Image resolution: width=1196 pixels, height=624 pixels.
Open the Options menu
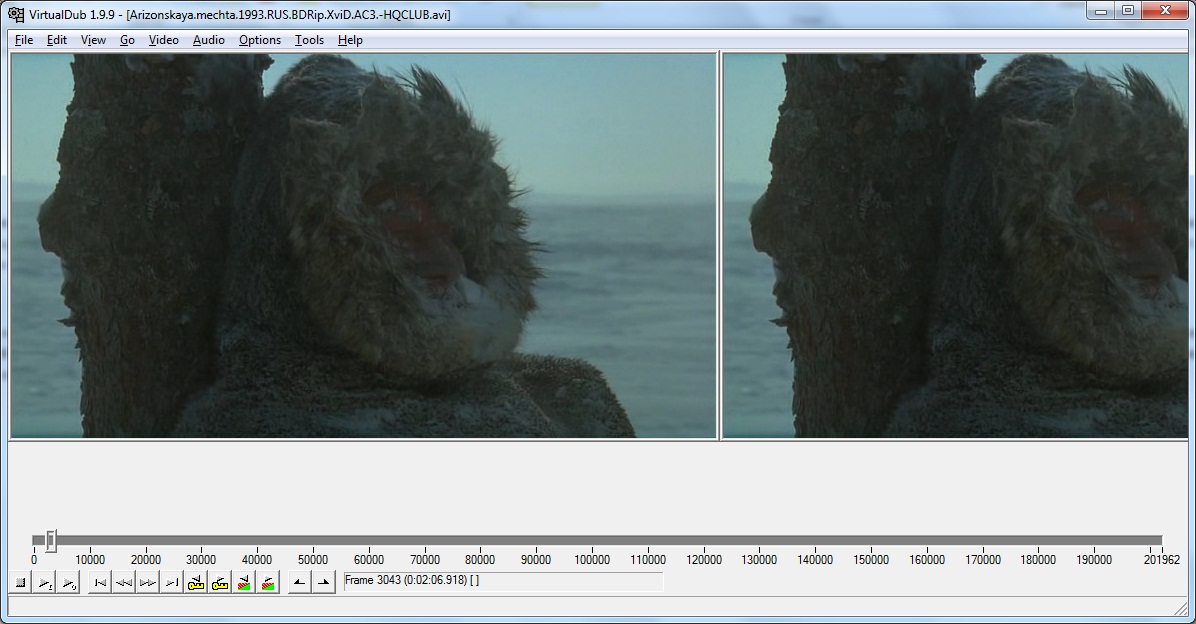point(259,40)
